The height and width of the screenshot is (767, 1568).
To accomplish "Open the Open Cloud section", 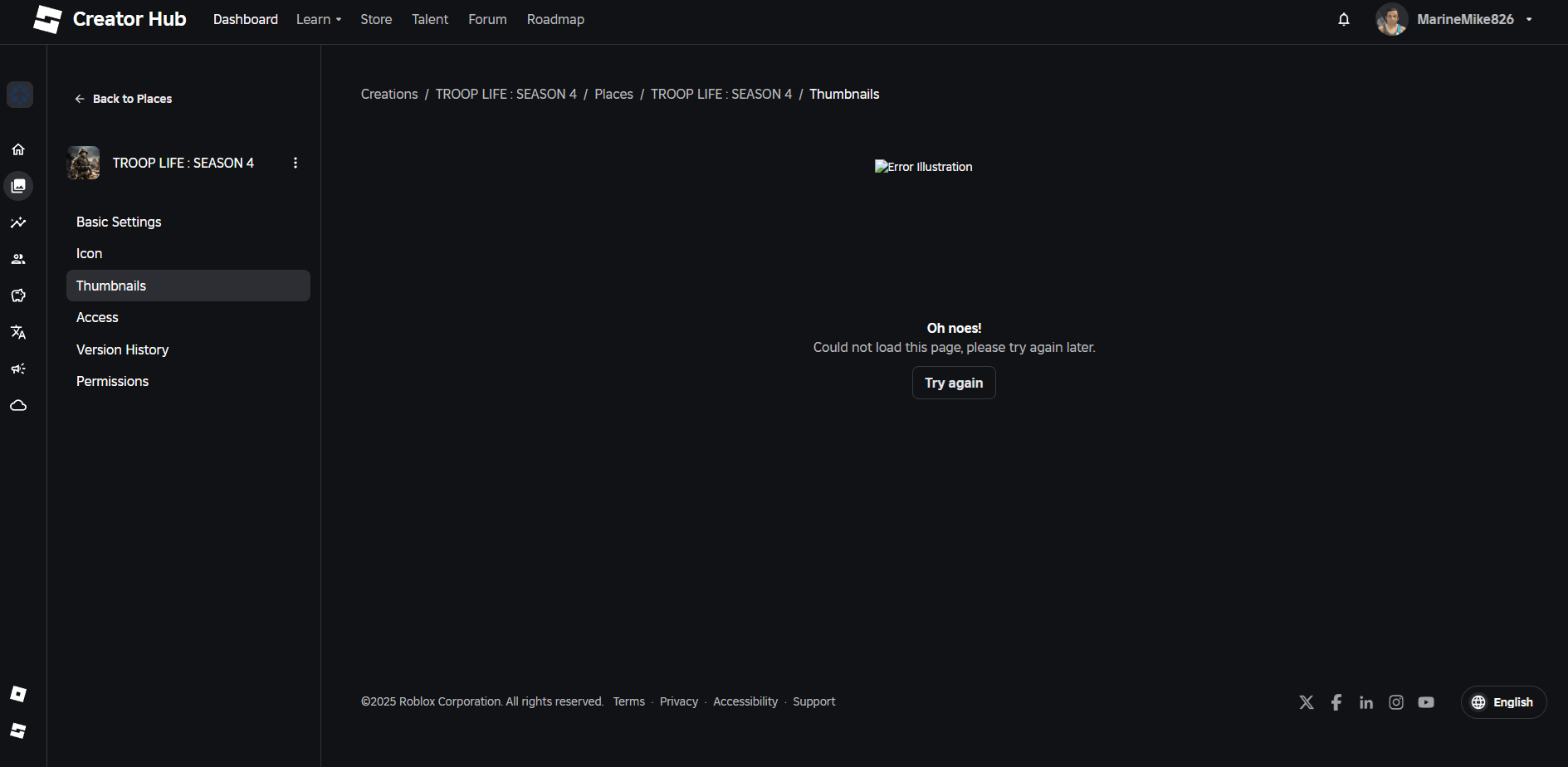I will tap(18, 405).
